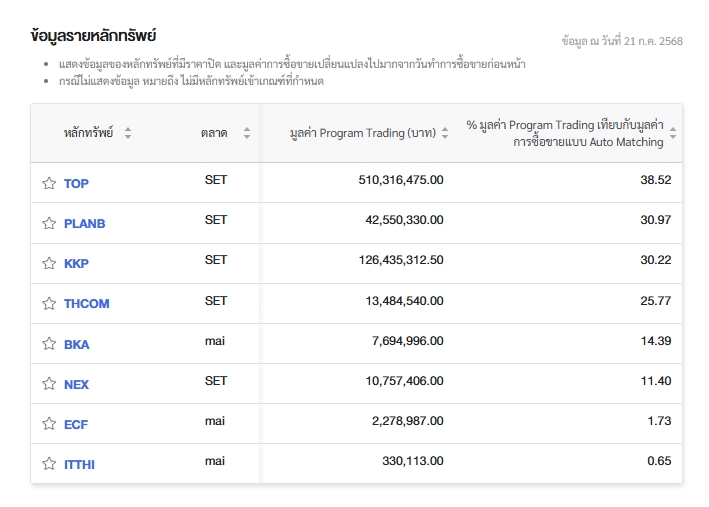Screen dimensions: 709x507
Task: Click the value 10,757,406.00
Action: point(404,381)
